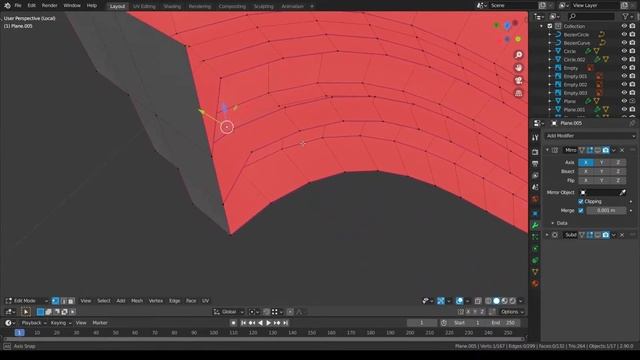This screenshot has width=640, height=360.
Task: Click the Merge distance value field
Action: pos(606,211)
